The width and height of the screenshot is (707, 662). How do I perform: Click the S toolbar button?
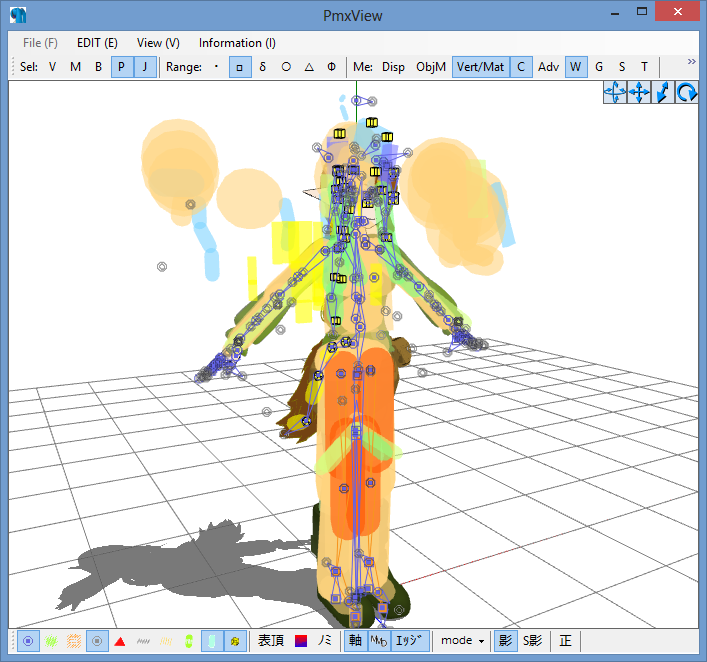[x=622, y=67]
